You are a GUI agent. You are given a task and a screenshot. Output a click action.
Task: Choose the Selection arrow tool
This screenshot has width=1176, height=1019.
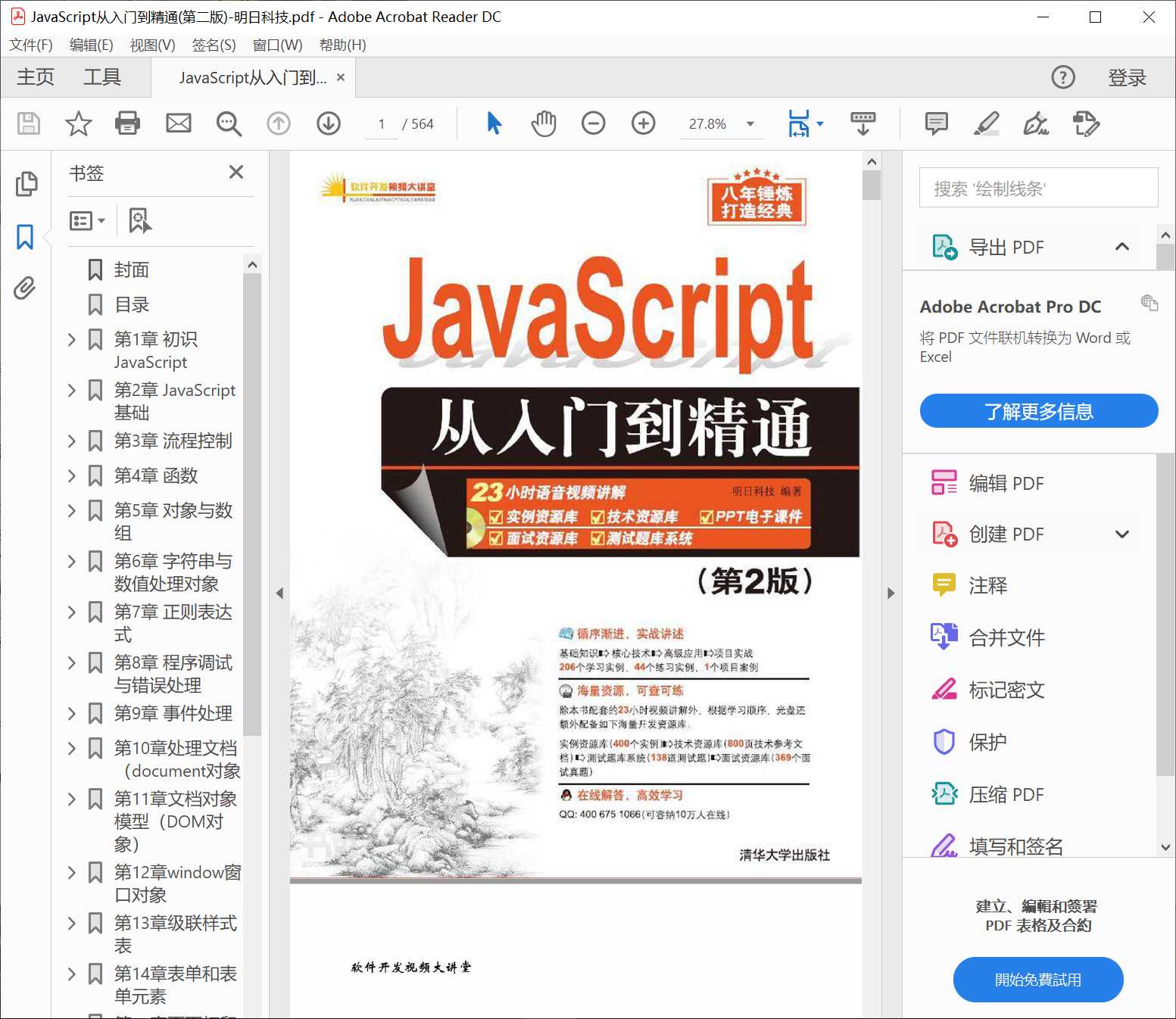tap(494, 123)
